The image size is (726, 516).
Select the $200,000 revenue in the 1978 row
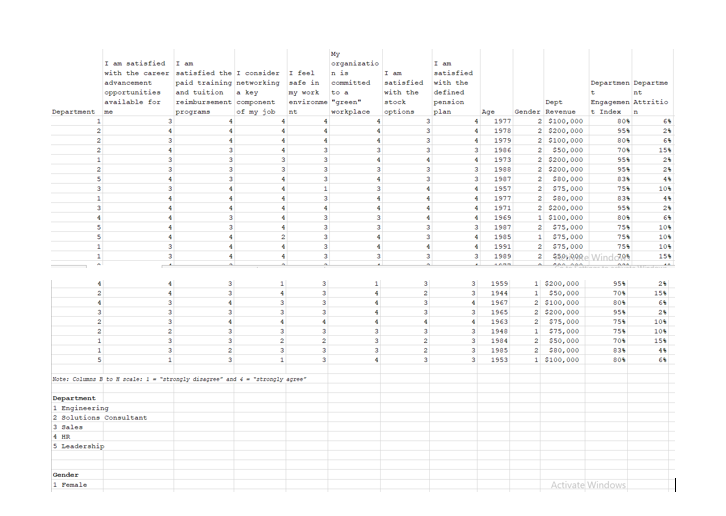click(566, 131)
